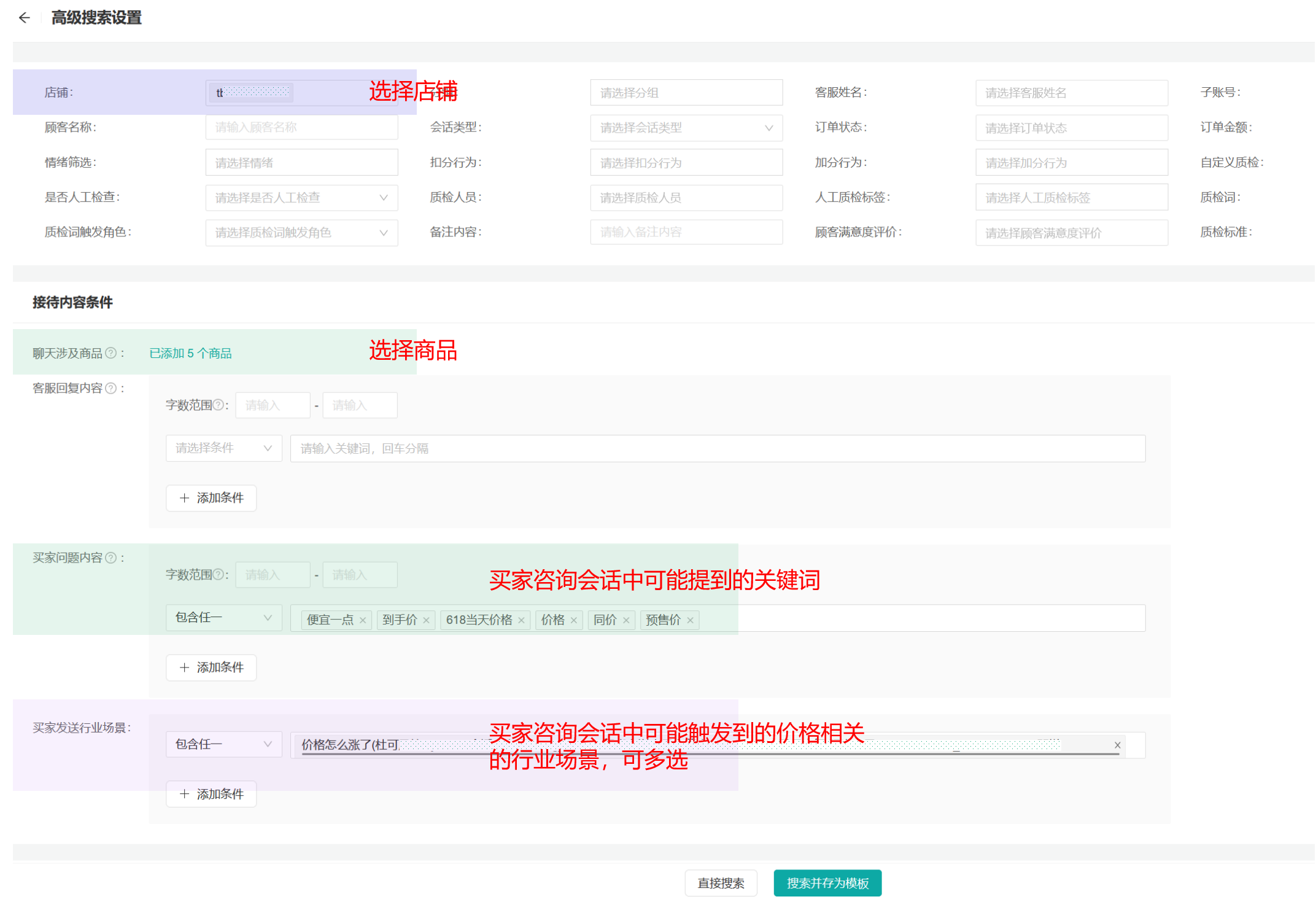Remove the 预售价 keyword tag
The image size is (1316, 902).
[691, 620]
